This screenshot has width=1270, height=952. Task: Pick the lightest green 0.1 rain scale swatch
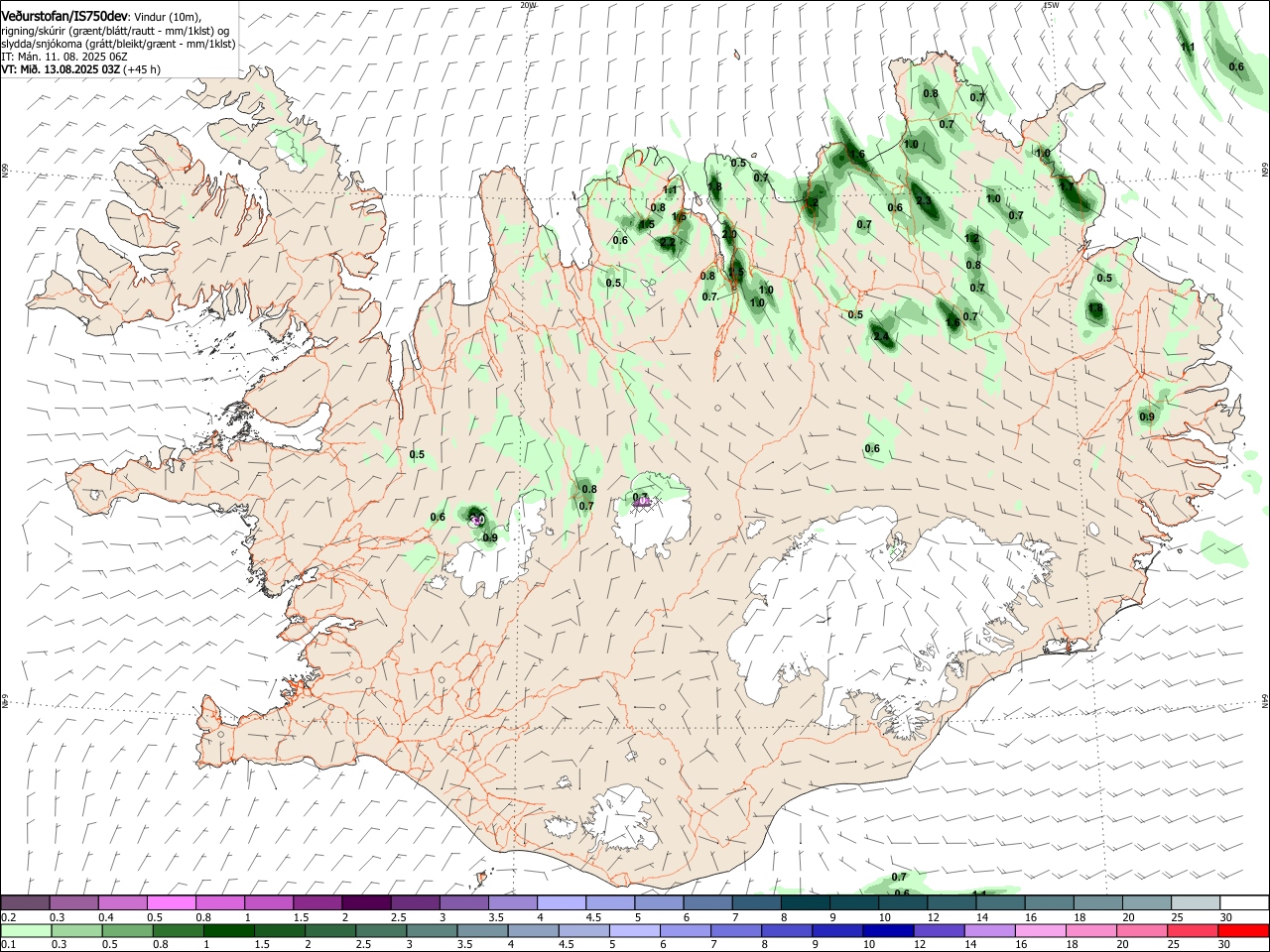click(25, 930)
